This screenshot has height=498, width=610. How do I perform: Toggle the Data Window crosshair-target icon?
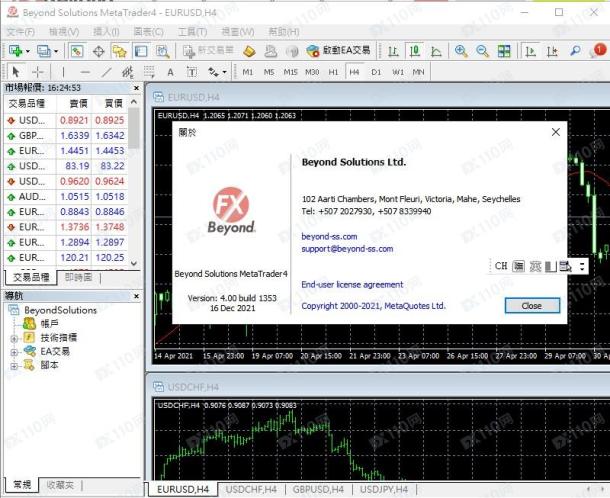(x=98, y=51)
